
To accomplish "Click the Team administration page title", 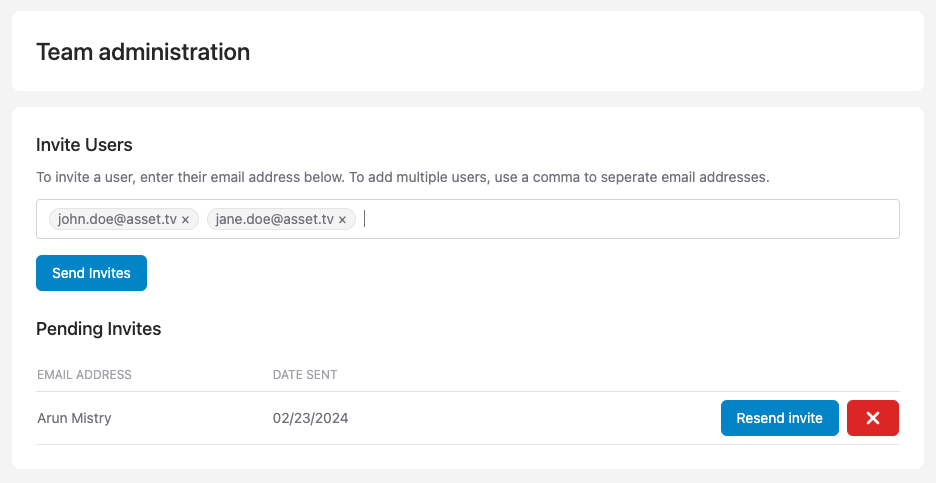I will (x=143, y=51).
